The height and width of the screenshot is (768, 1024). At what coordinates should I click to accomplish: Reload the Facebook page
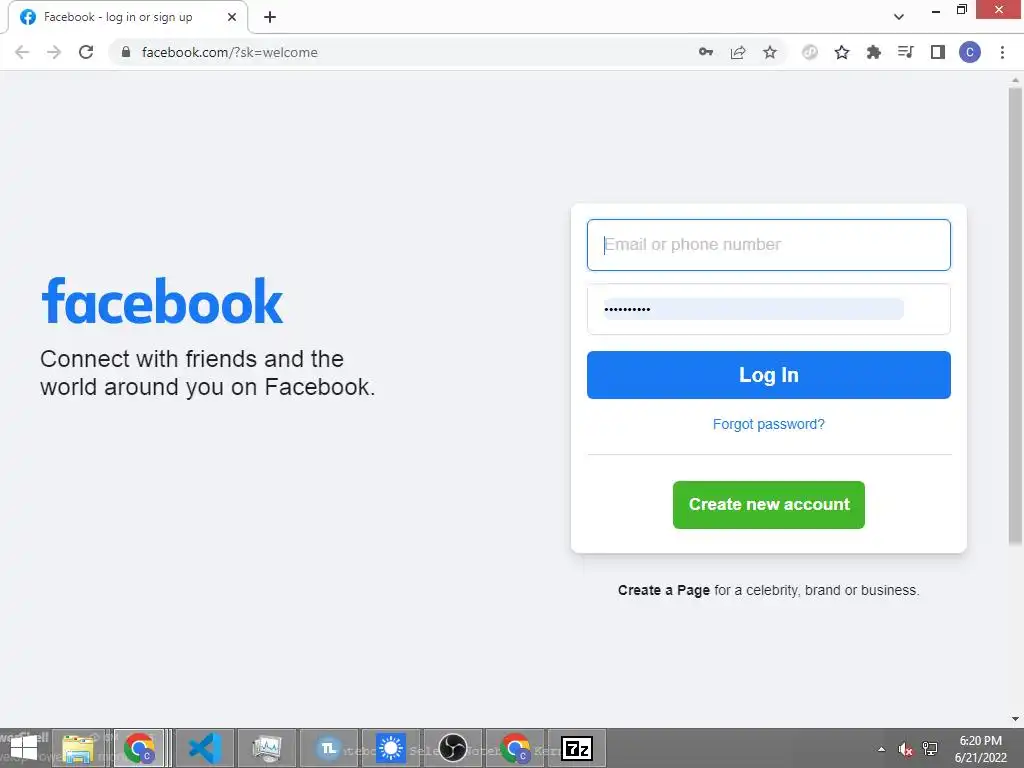click(86, 52)
